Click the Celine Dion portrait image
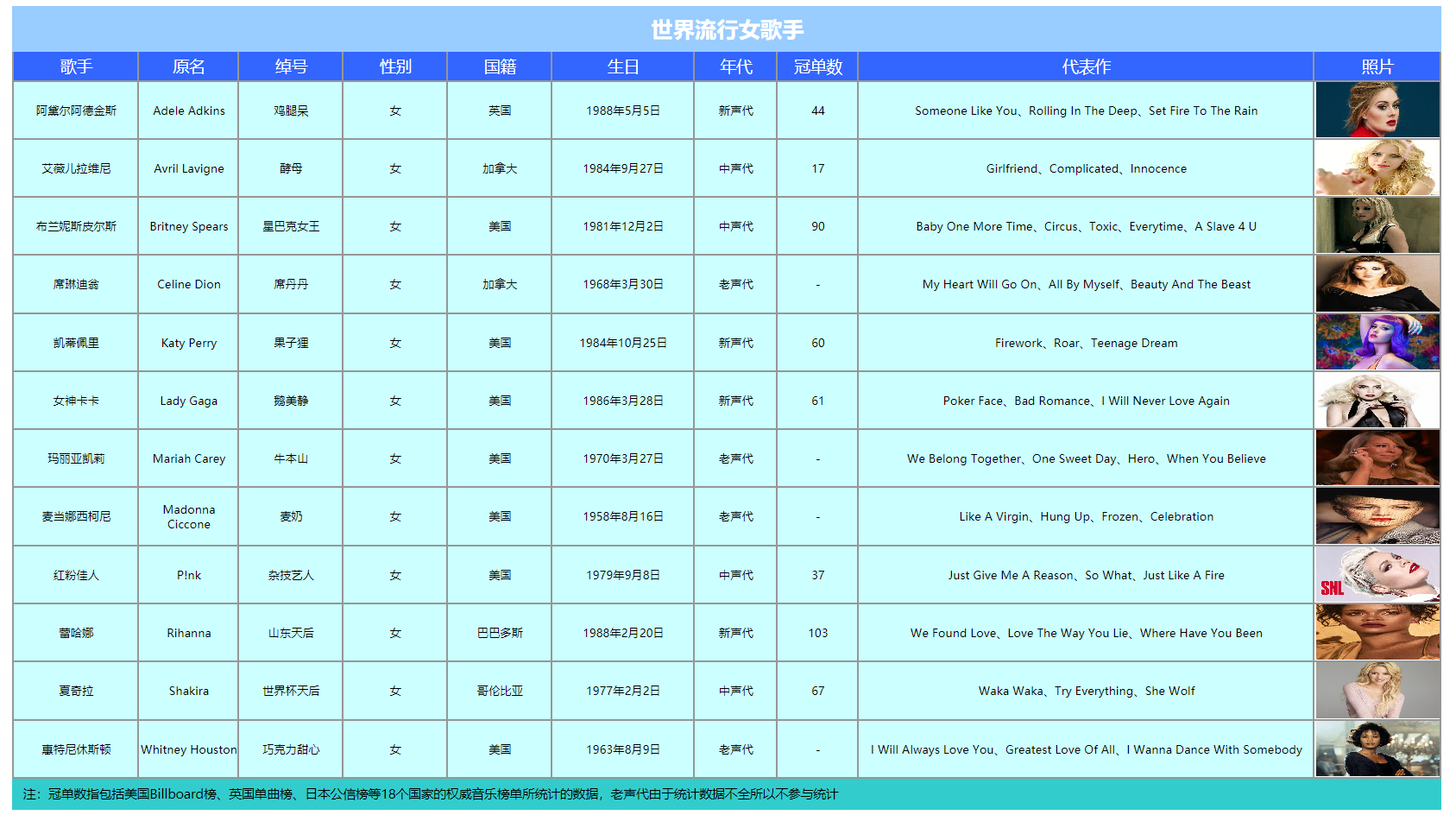The width and height of the screenshot is (1456, 815). coord(1377,283)
